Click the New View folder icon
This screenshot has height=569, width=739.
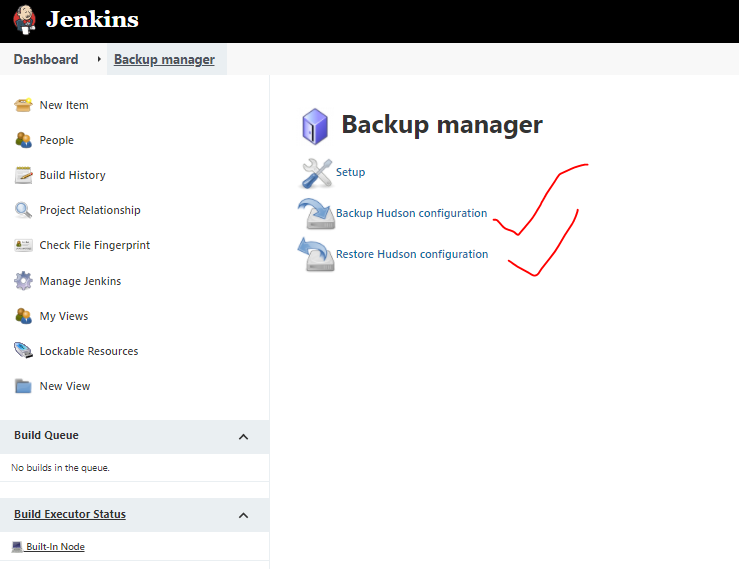pyautogui.click(x=23, y=386)
